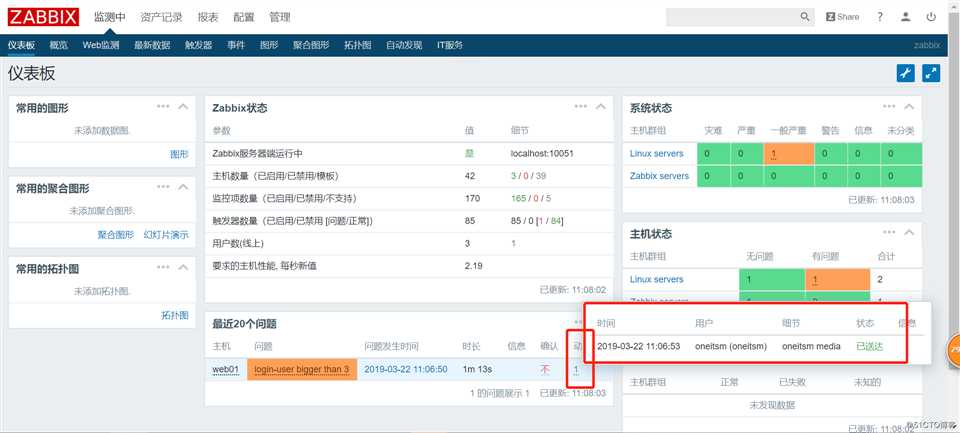This screenshot has width=960, height=433.
Task: Select the 拓扑图 submenu tab
Action: tap(358, 45)
